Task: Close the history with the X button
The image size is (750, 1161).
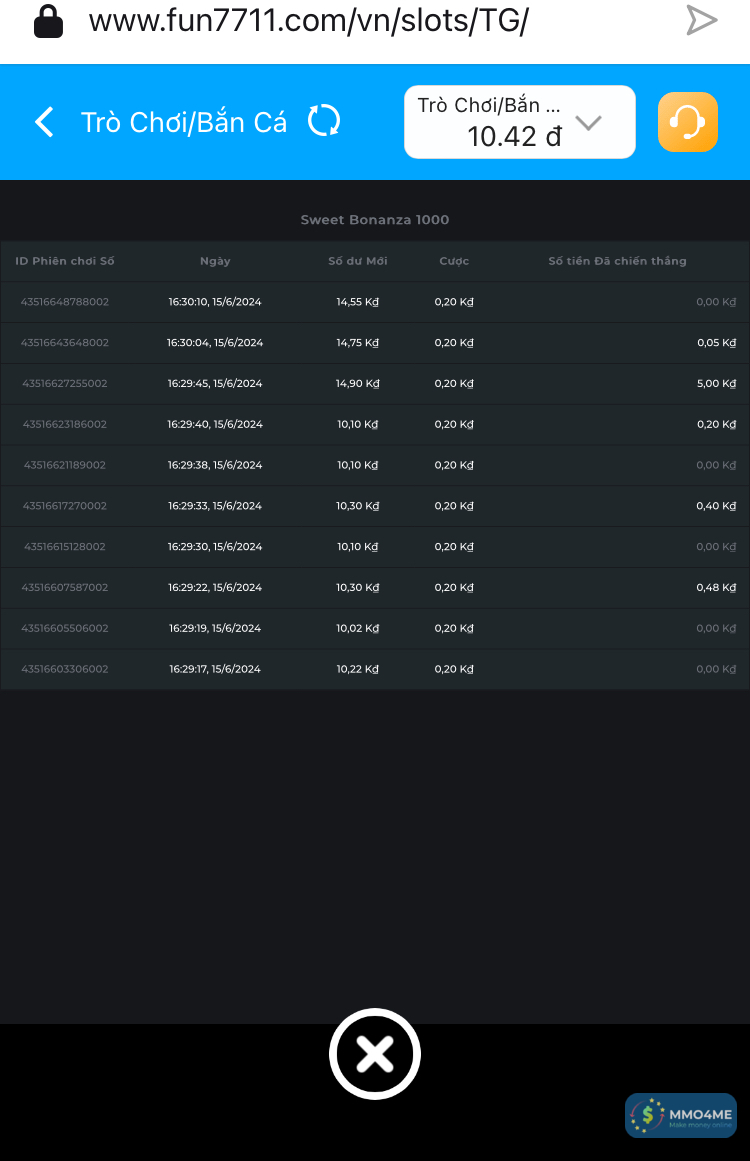Action: pos(375,1054)
